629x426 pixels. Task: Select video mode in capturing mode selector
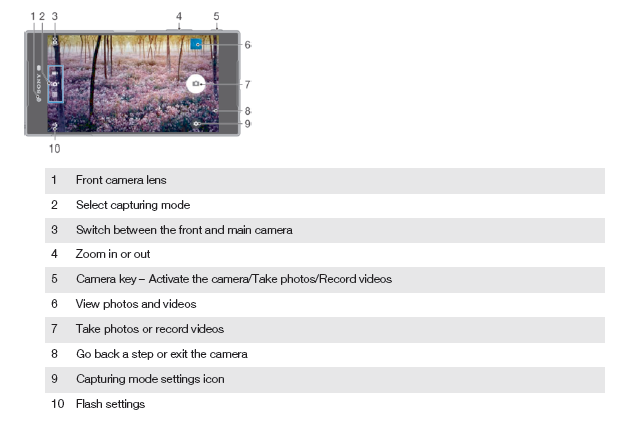(x=55, y=73)
